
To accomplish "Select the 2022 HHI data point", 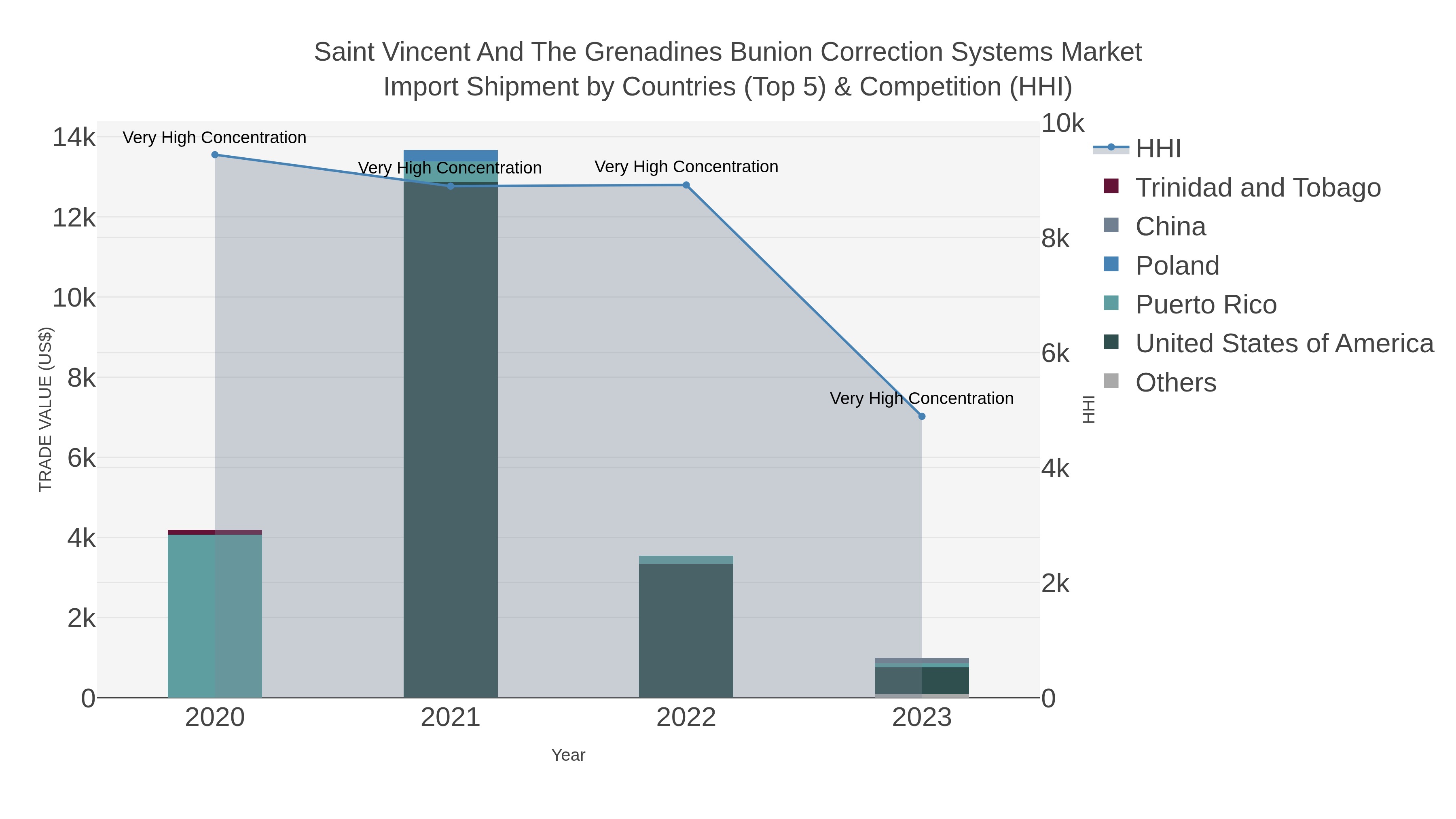I will [686, 185].
